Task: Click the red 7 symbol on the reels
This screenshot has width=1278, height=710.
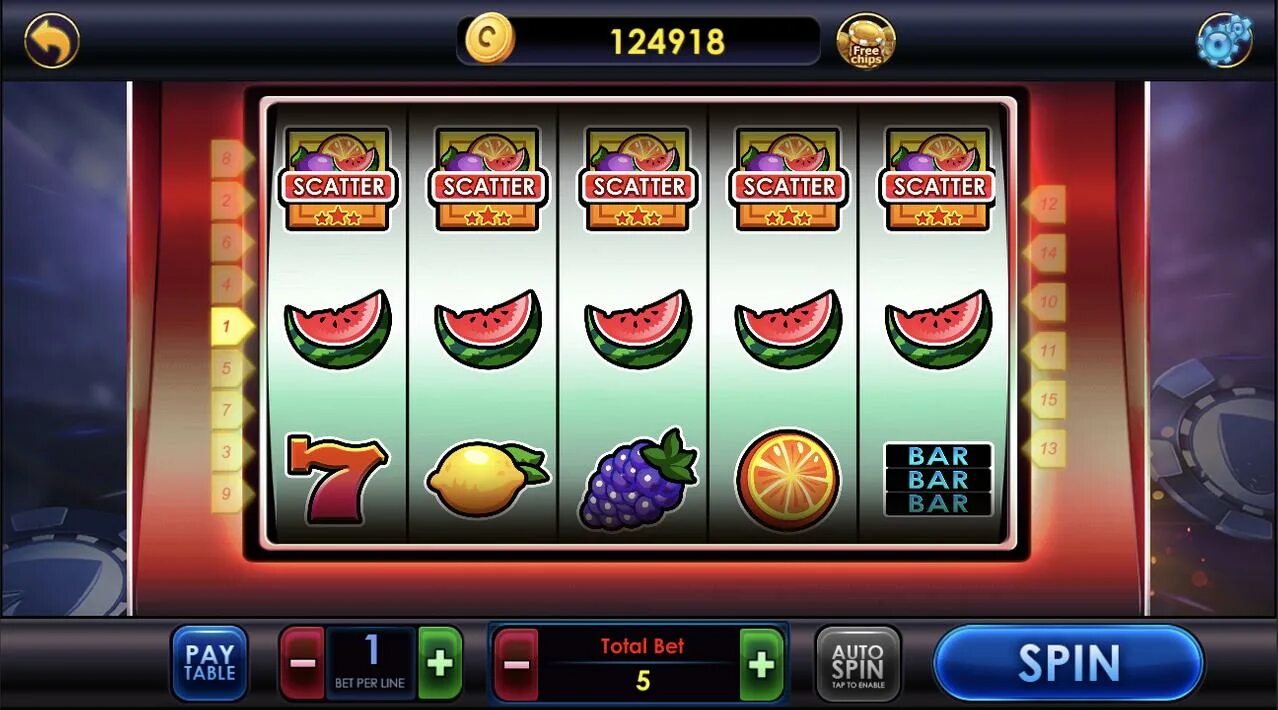Action: pos(336,478)
